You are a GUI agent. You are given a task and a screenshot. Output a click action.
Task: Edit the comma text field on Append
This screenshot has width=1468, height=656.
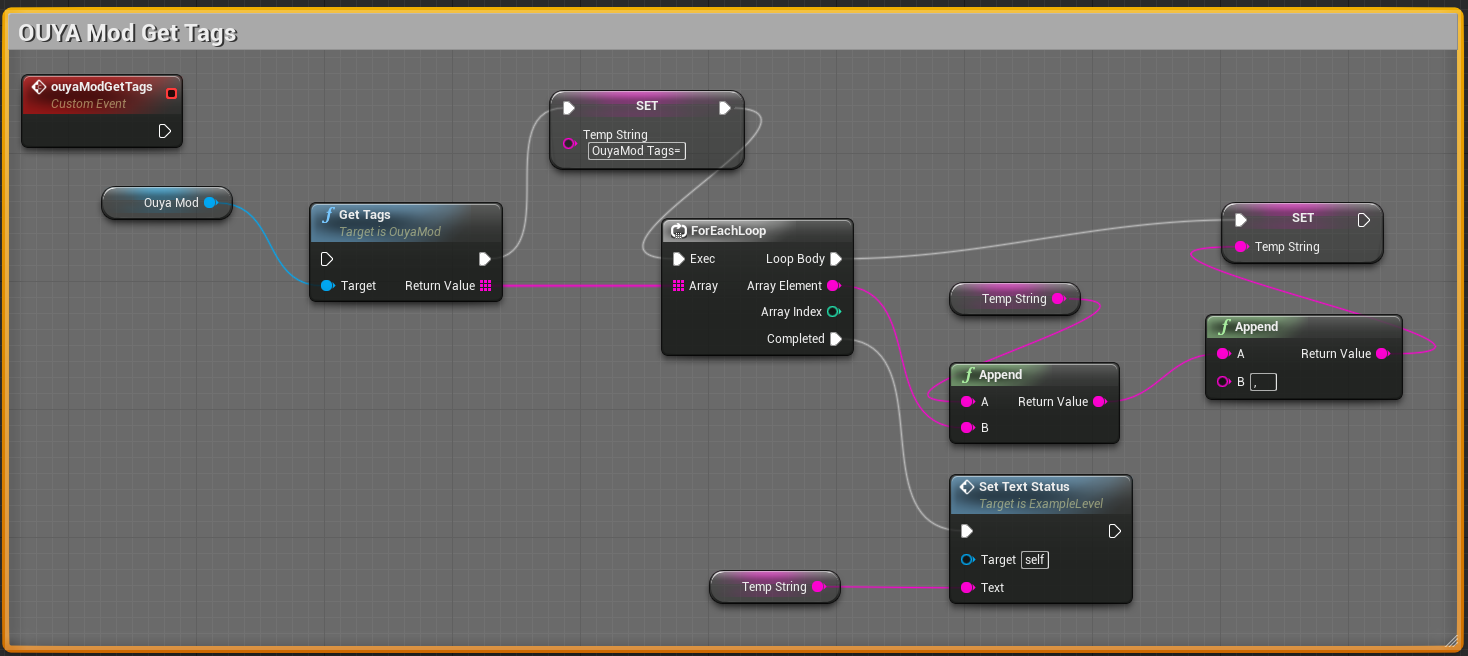pyautogui.click(x=1263, y=382)
